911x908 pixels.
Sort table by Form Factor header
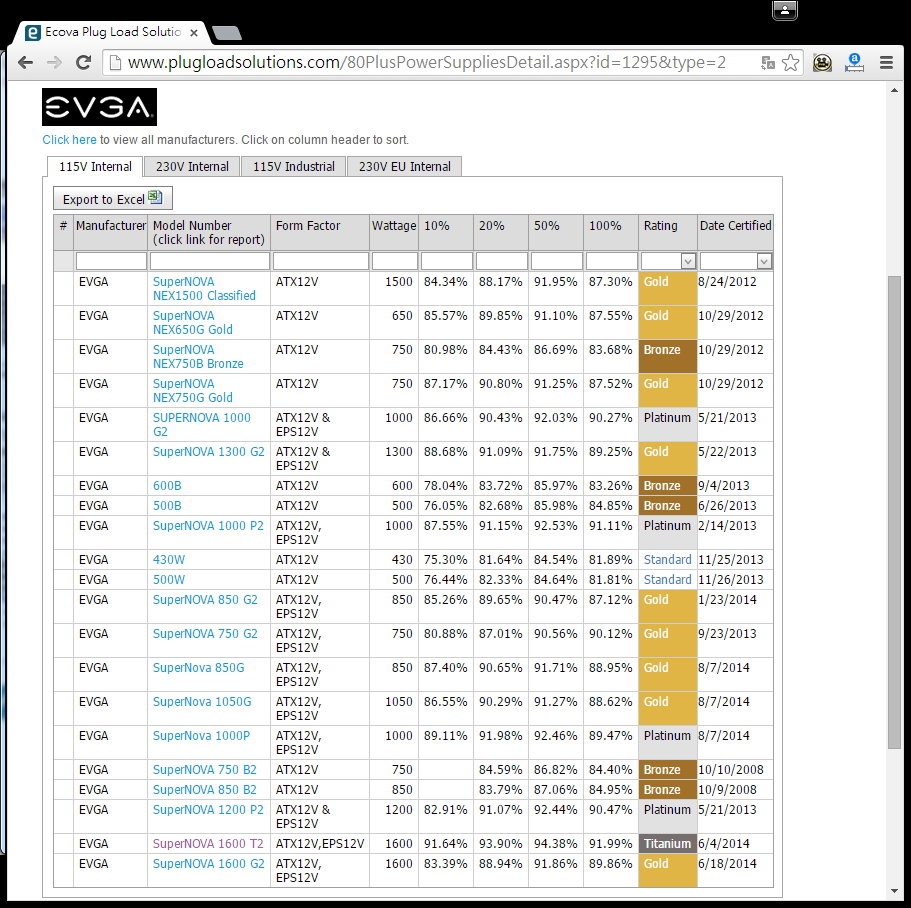[x=307, y=225]
